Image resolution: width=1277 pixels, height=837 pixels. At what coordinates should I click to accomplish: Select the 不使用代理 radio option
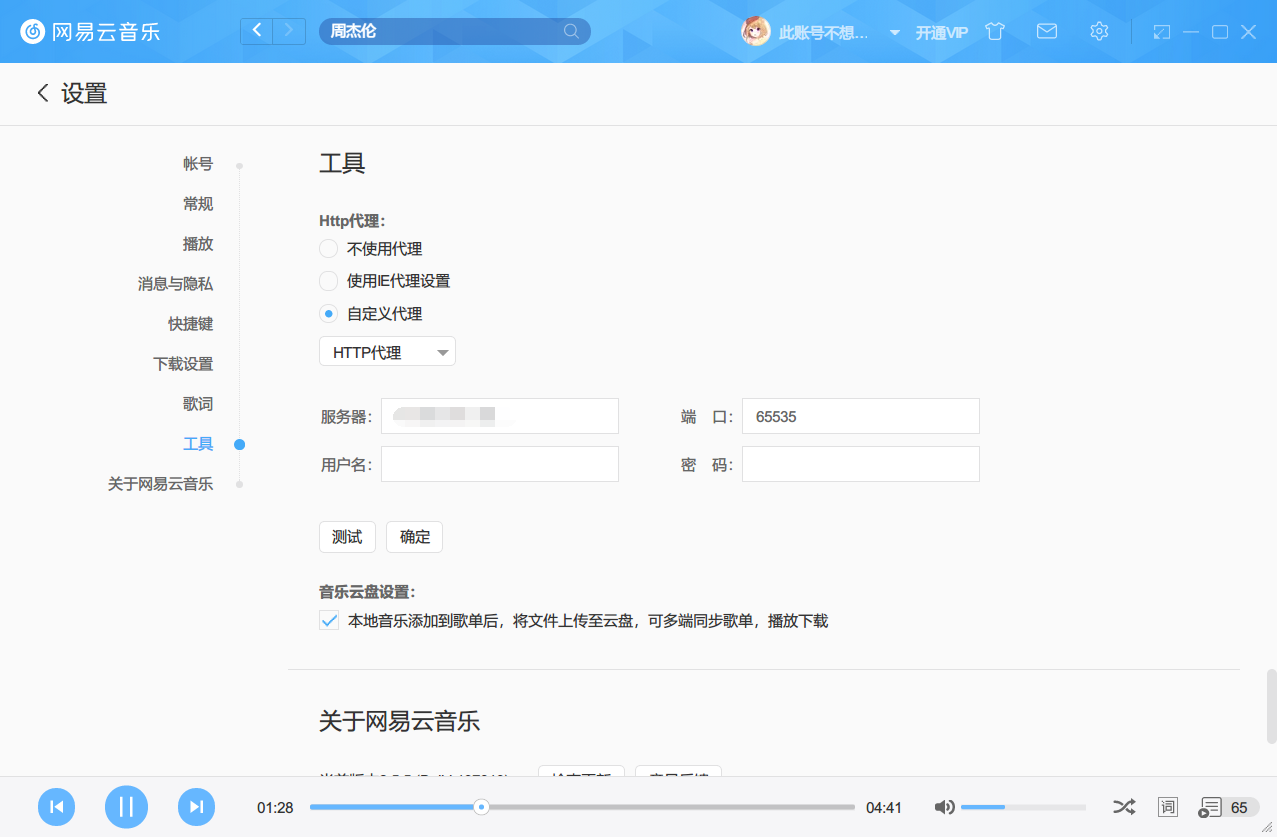(328, 249)
